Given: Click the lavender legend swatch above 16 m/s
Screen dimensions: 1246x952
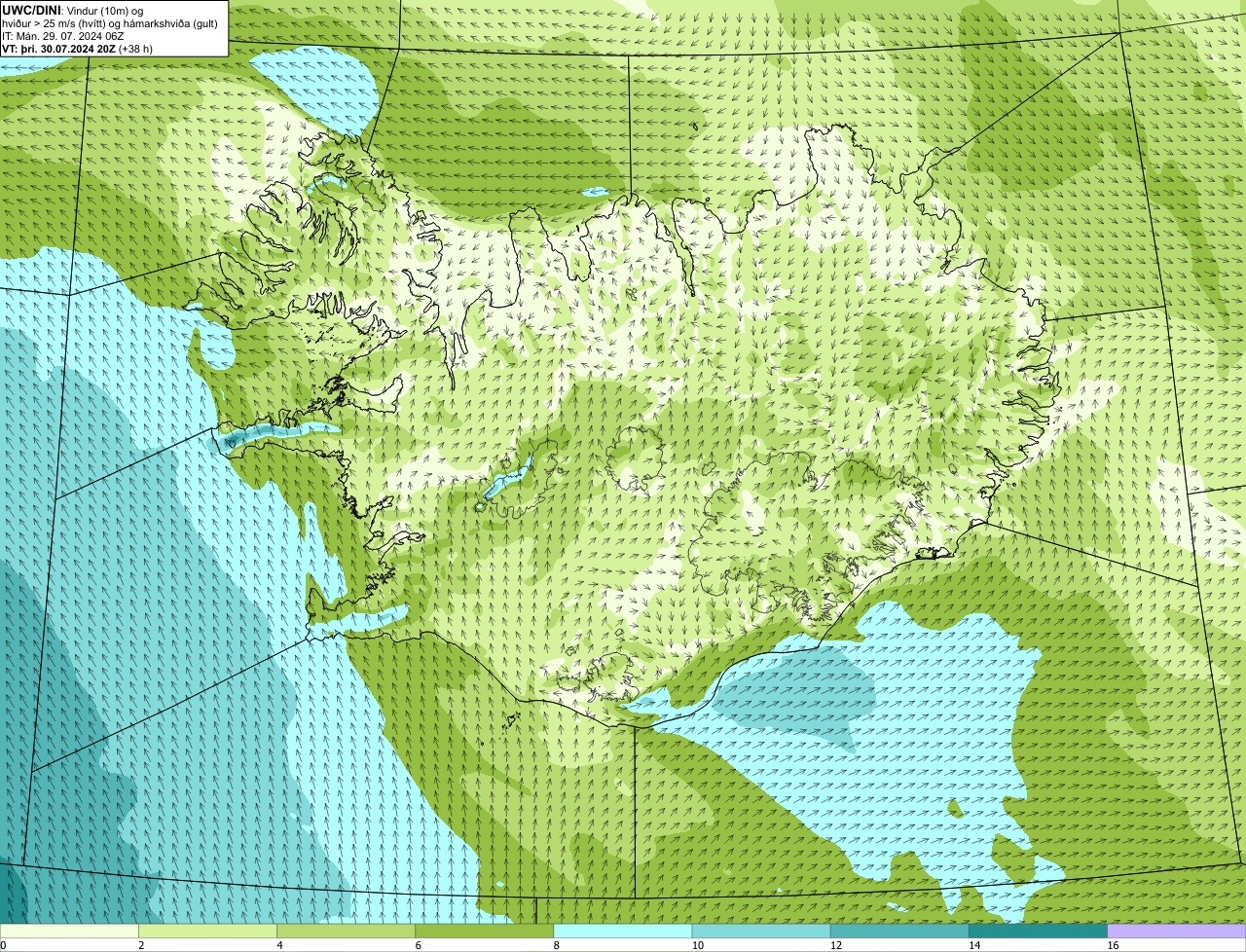Looking at the screenshot, I should click(1177, 931).
